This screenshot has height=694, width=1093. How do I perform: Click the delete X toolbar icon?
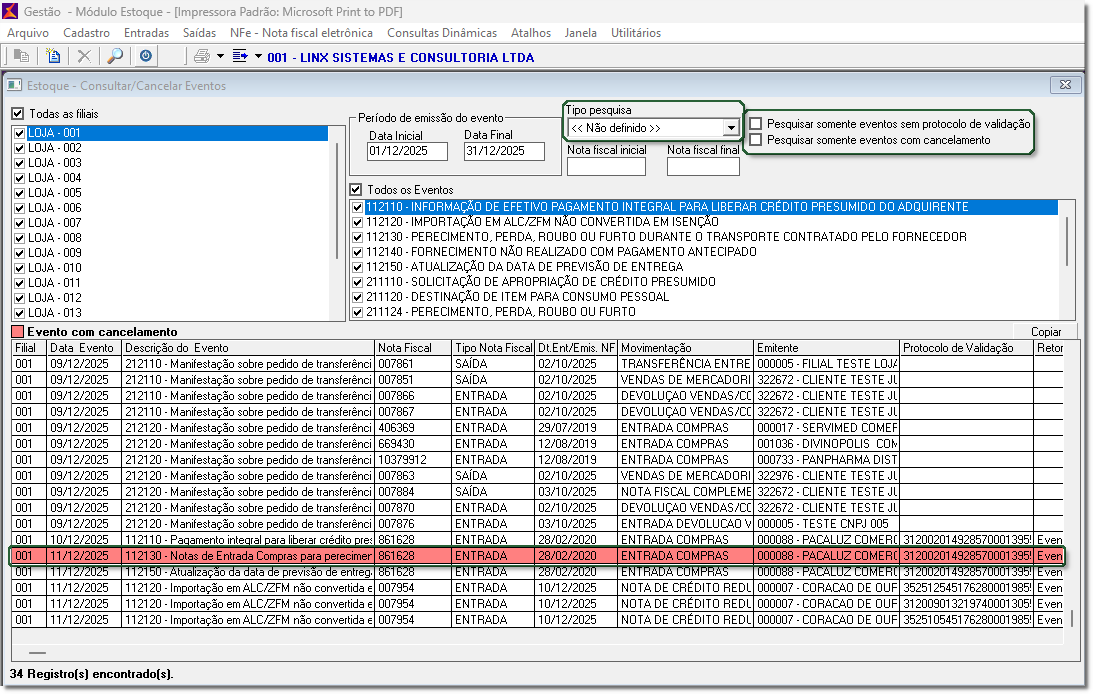[84, 57]
